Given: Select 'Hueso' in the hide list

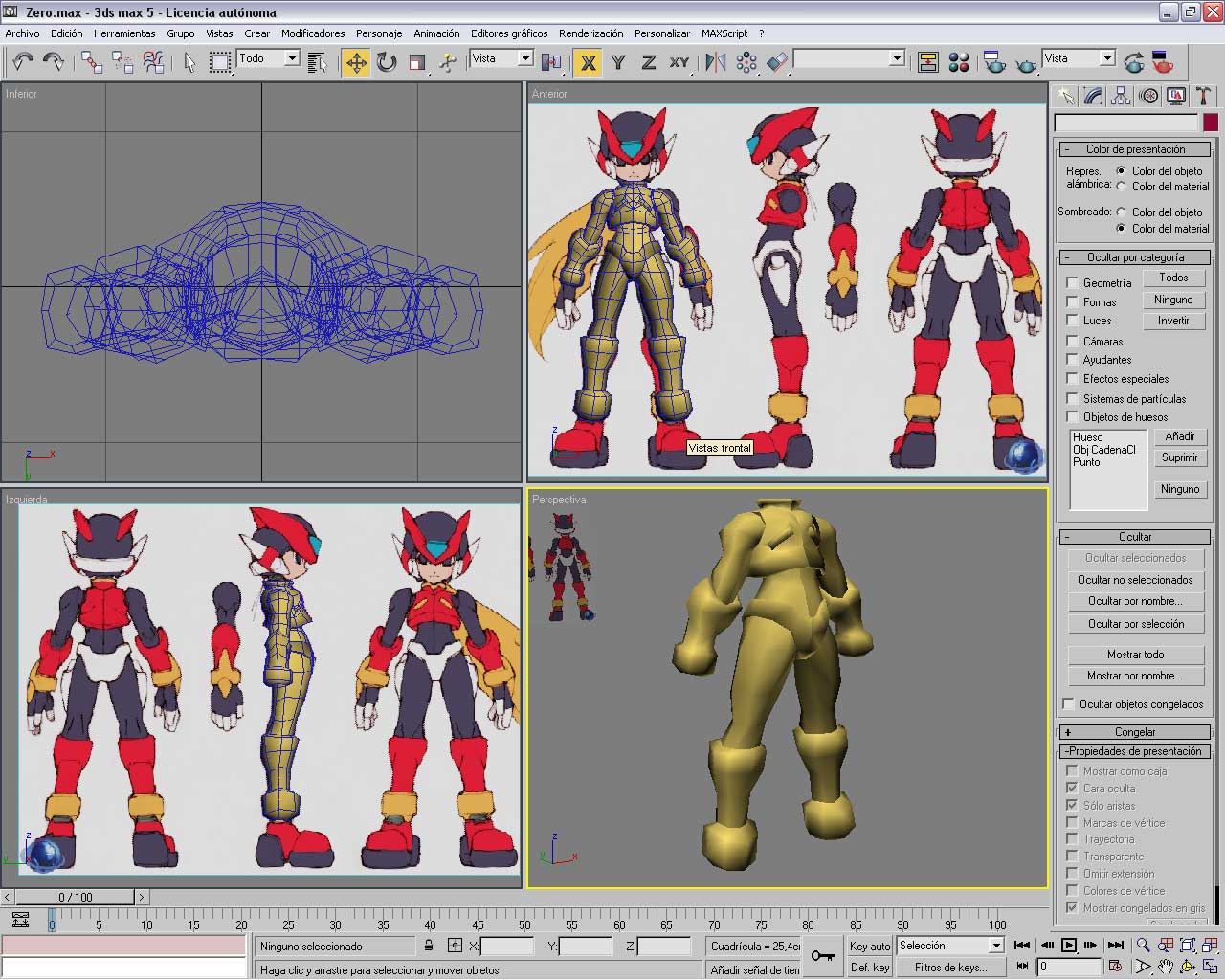Looking at the screenshot, I should pyautogui.click(x=1088, y=437).
